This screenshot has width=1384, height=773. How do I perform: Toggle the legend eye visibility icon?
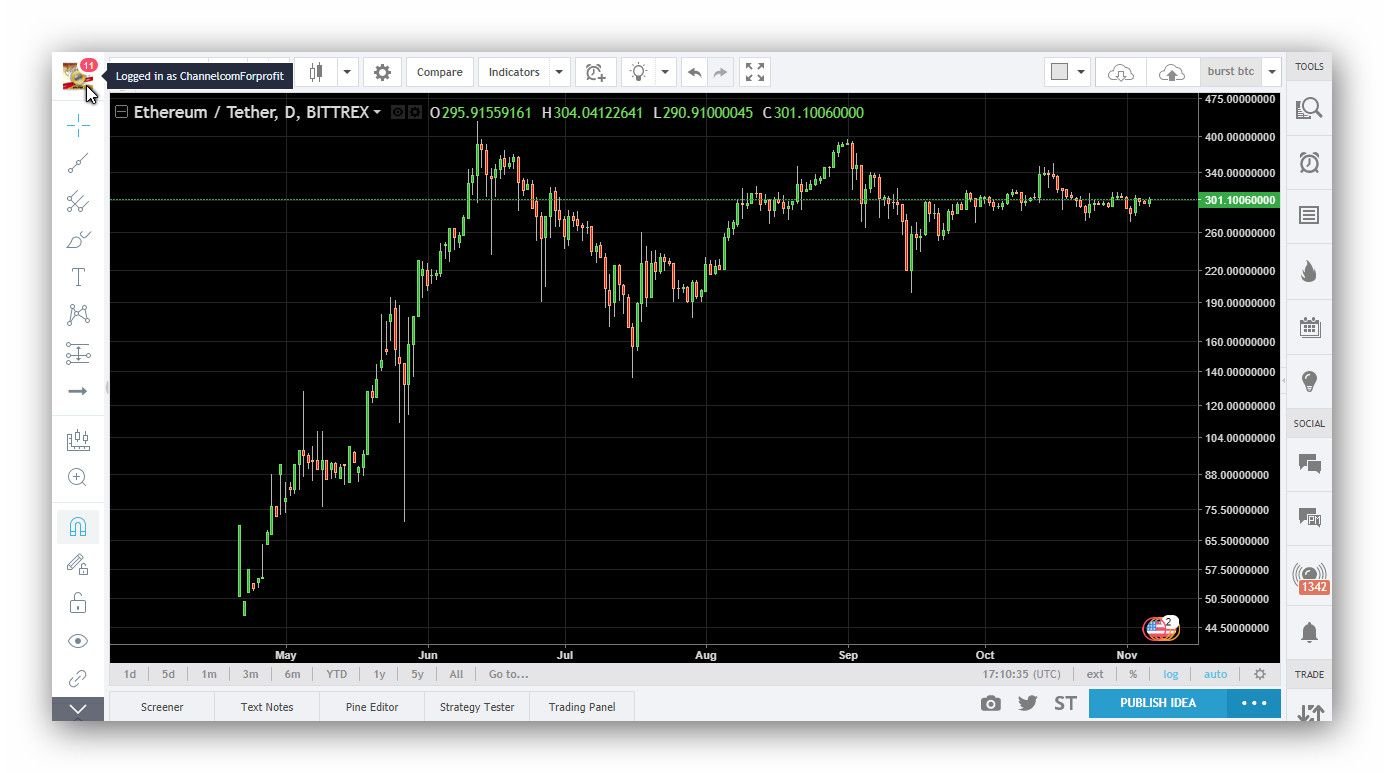[x=398, y=113]
